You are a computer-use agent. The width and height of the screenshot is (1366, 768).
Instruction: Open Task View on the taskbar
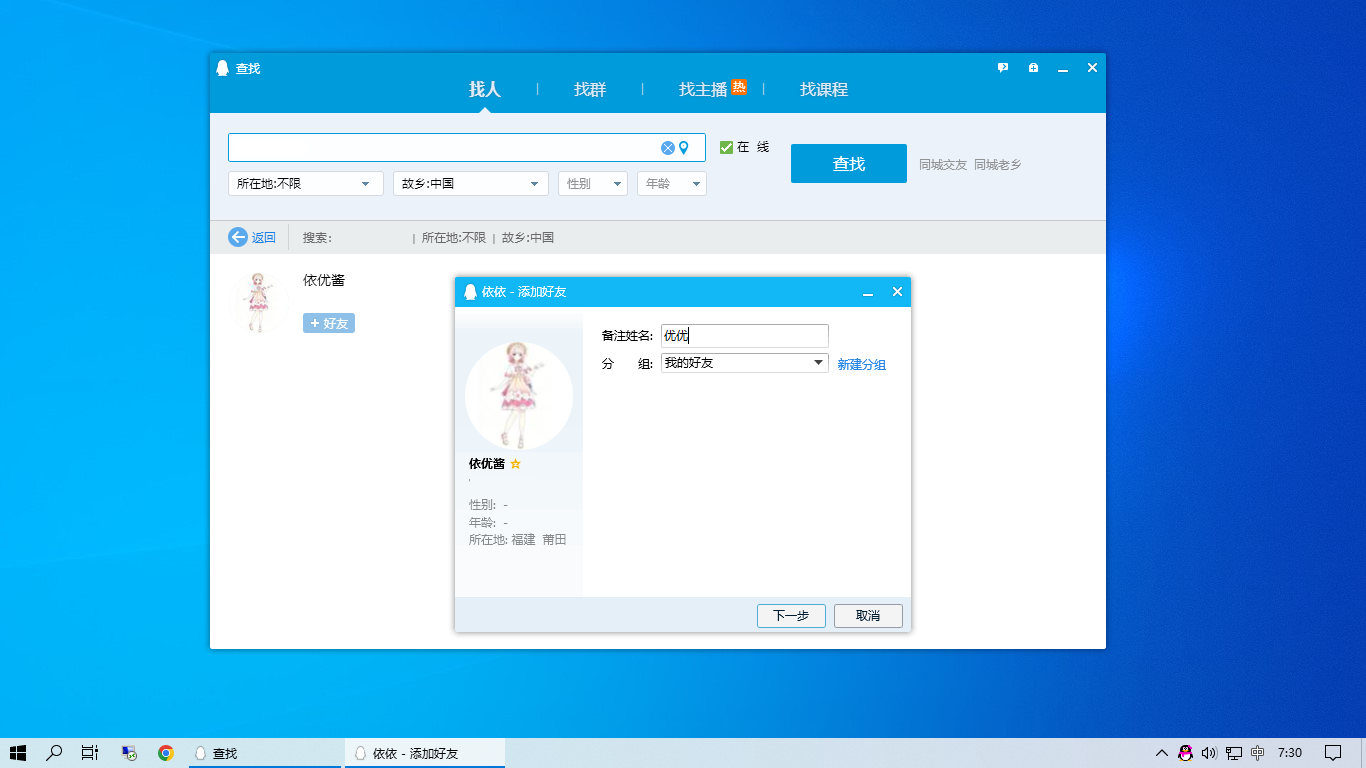pos(90,753)
